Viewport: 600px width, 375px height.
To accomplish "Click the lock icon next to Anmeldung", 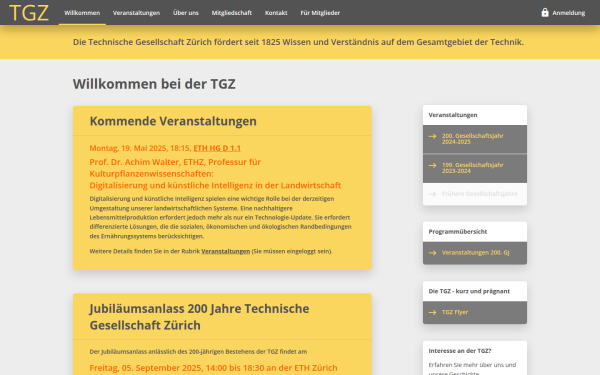I will [545, 13].
